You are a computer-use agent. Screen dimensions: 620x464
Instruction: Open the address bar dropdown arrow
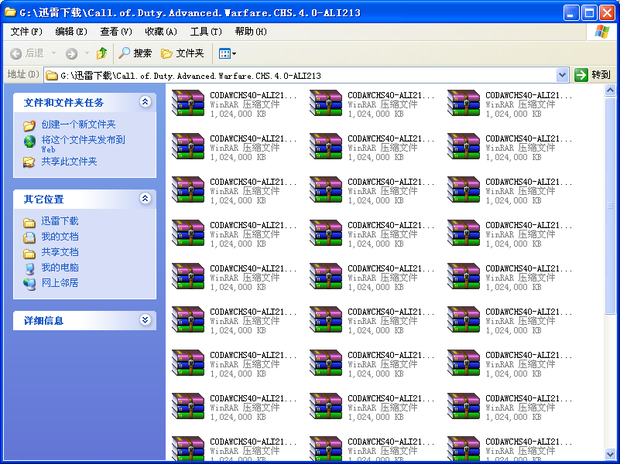[x=563, y=75]
